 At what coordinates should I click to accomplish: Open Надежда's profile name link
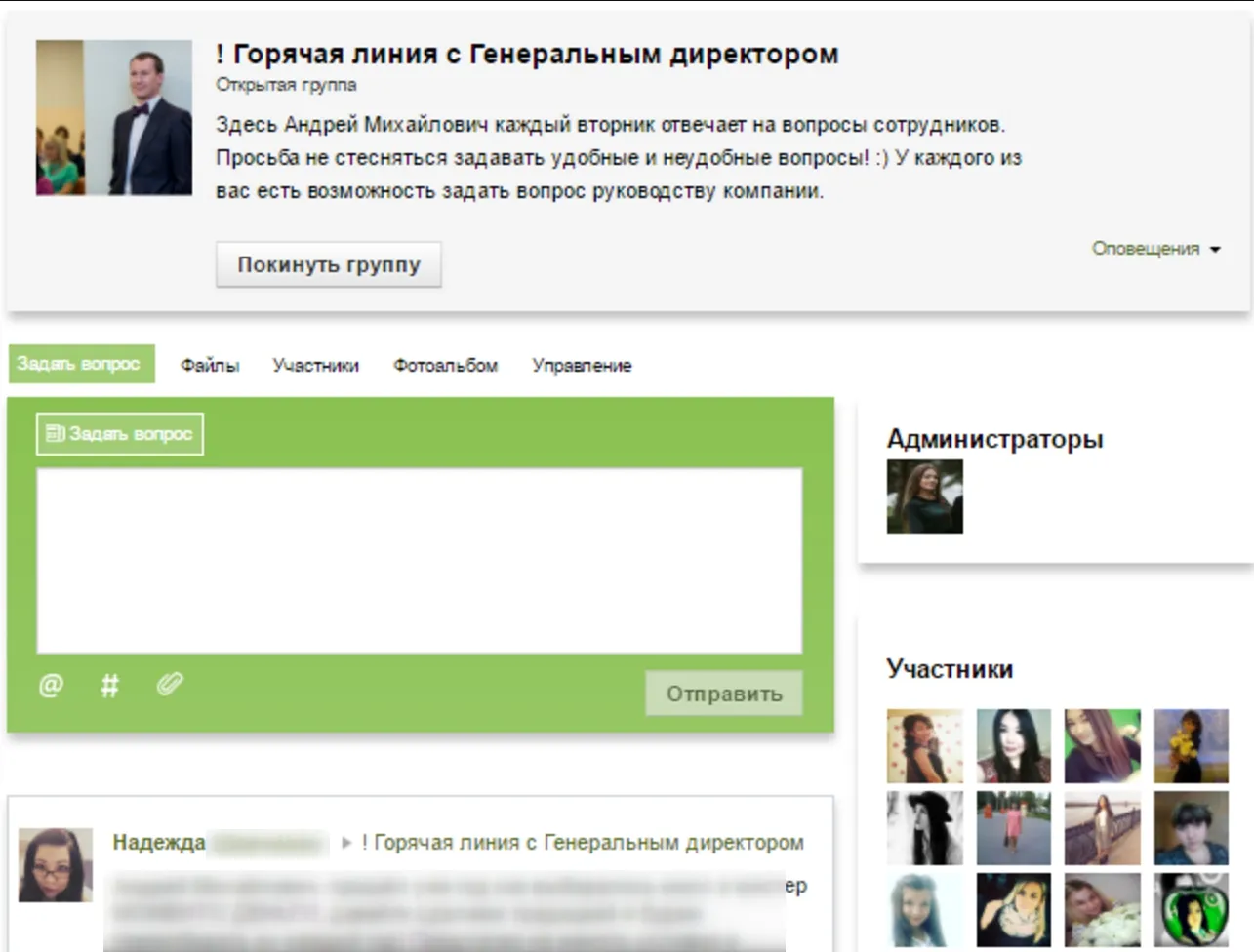click(x=159, y=843)
